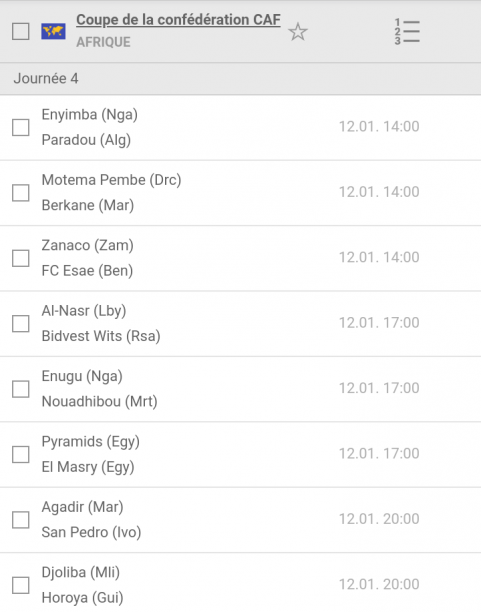The width and height of the screenshot is (481, 612).
Task: Collapse the Journée 4 round header
Action: coord(240,78)
